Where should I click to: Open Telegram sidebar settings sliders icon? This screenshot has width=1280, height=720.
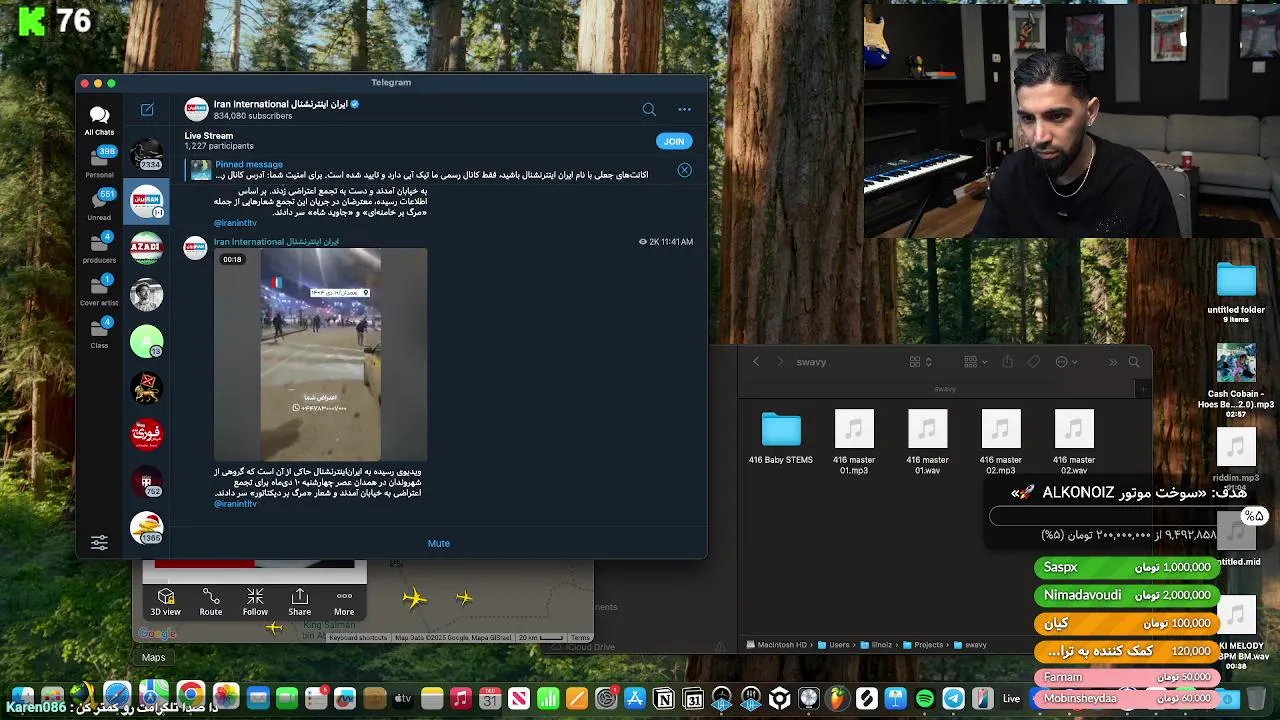pyautogui.click(x=99, y=542)
